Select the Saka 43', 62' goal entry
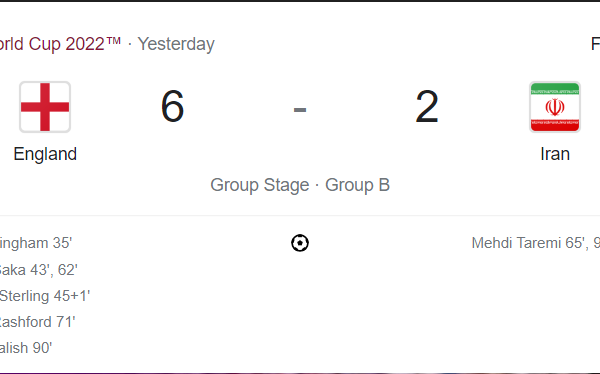The width and height of the screenshot is (600, 374). point(39,270)
